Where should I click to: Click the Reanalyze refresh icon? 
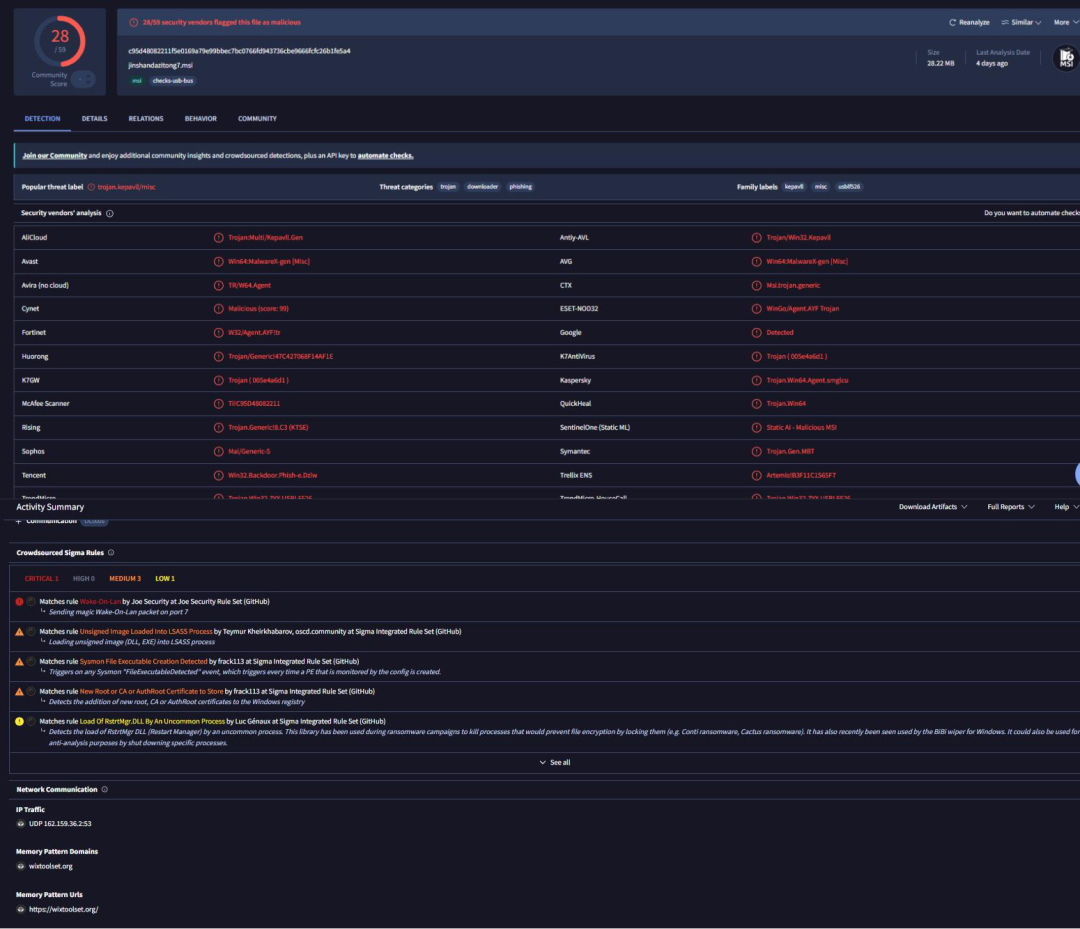tap(953, 23)
